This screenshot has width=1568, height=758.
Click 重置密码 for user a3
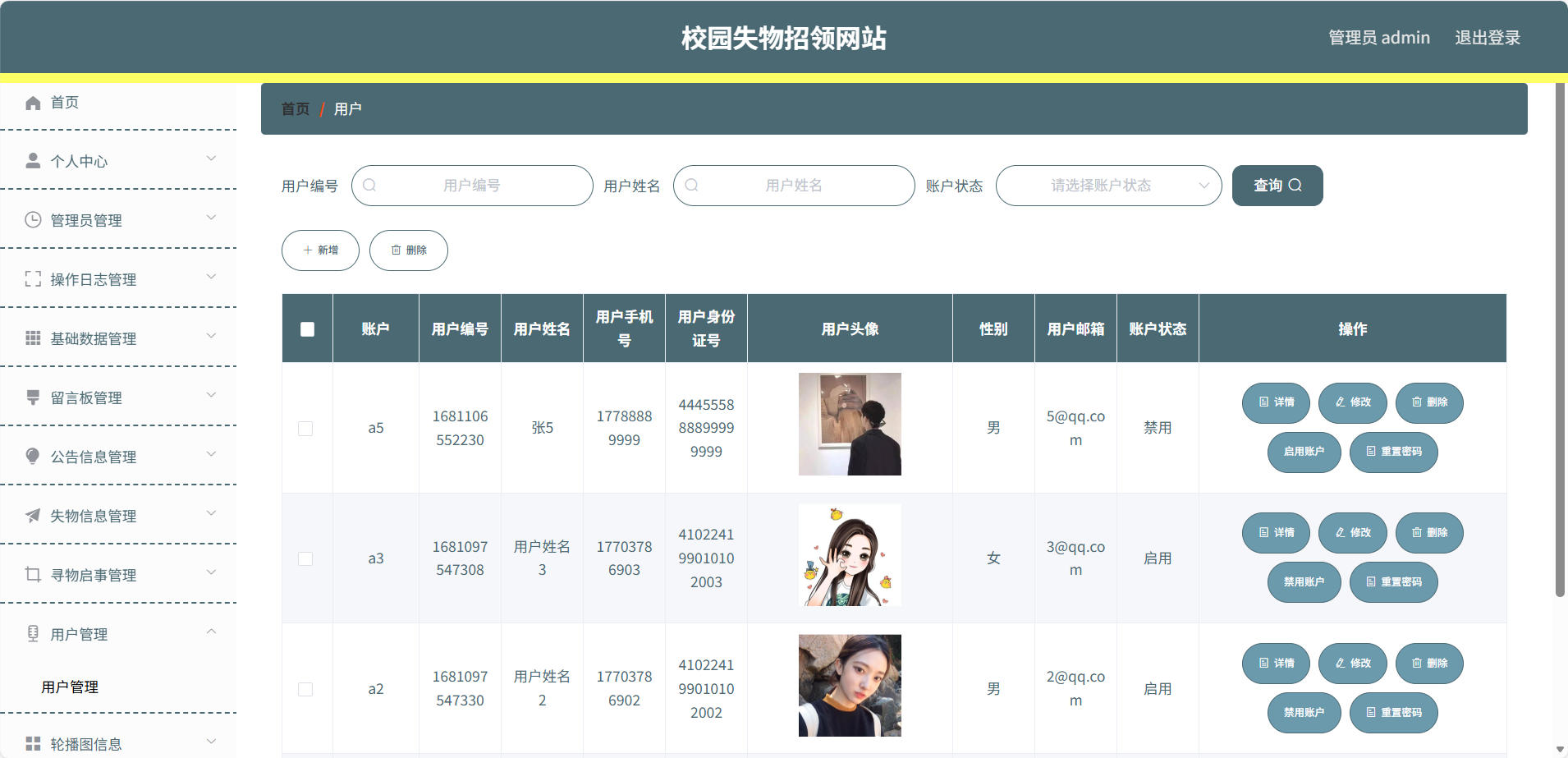[x=1394, y=582]
